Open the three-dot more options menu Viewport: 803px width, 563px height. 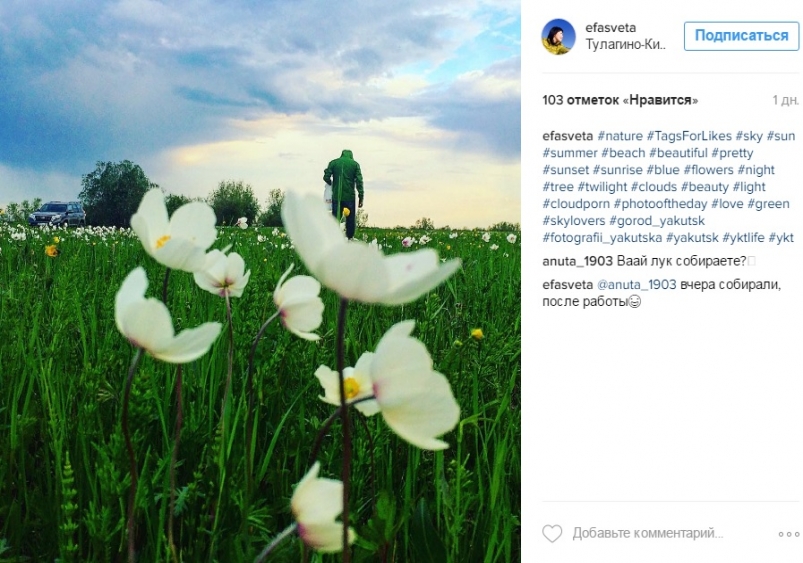coord(788,534)
